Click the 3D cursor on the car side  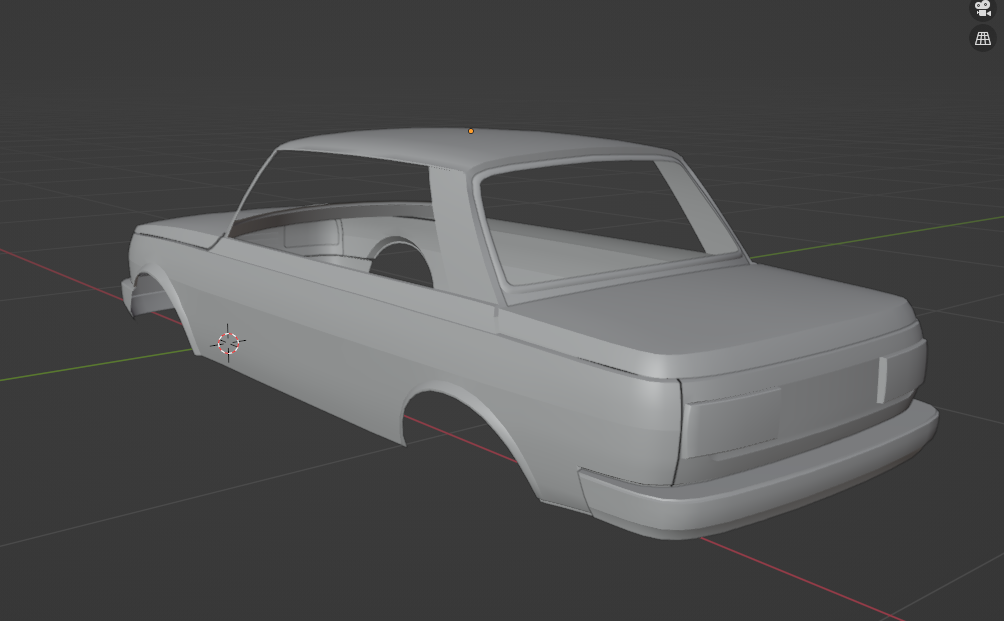coord(228,343)
